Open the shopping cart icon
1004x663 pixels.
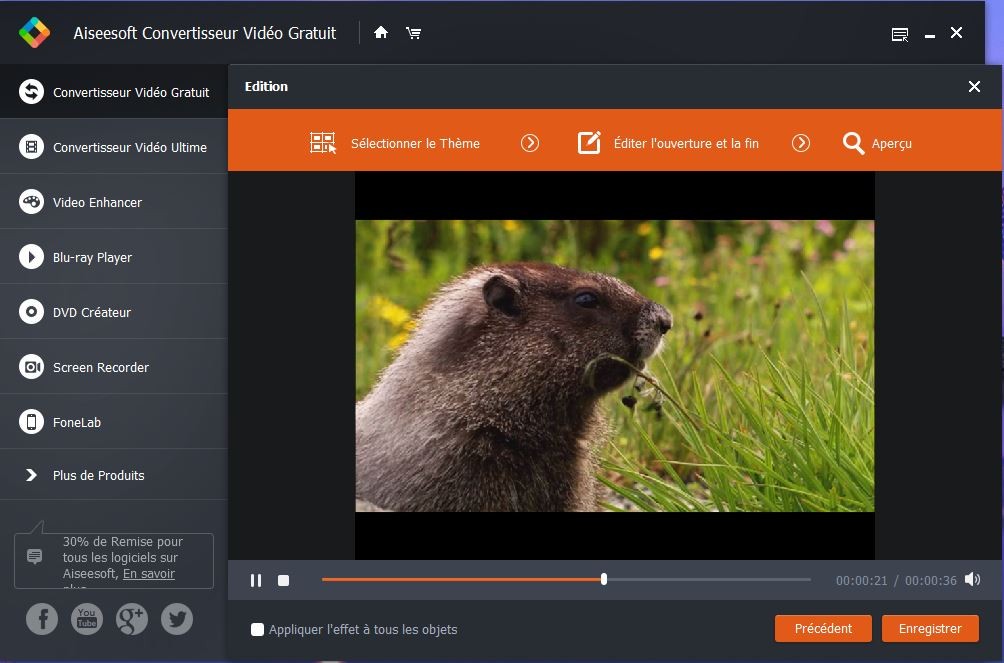(x=414, y=33)
